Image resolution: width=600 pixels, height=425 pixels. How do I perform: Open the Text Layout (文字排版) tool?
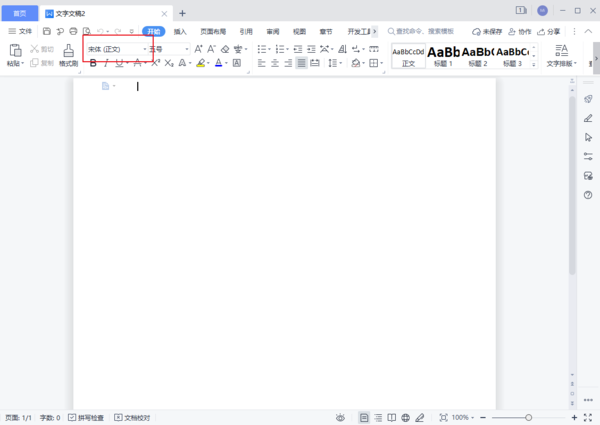561,54
